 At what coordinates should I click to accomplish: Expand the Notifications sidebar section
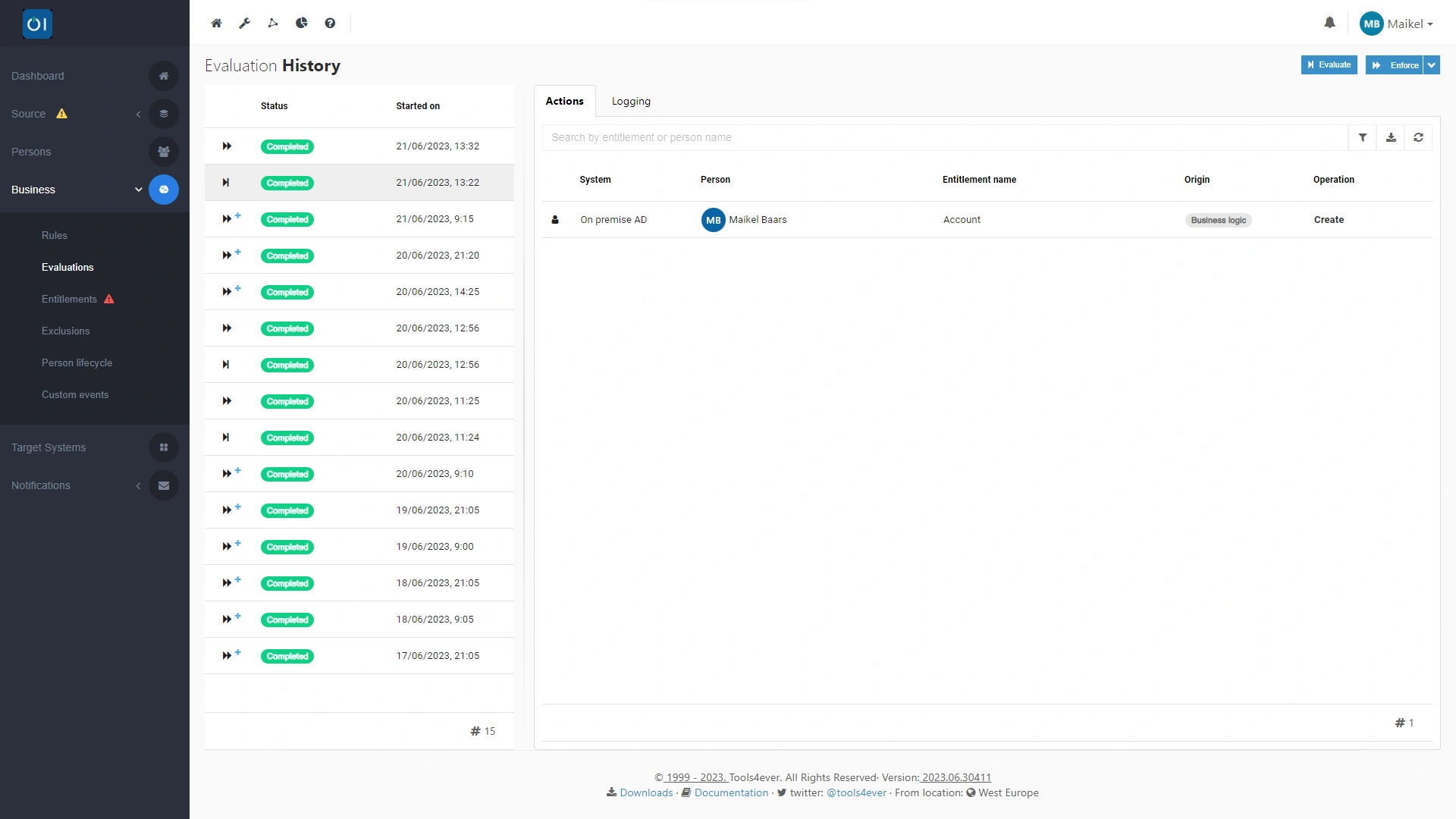(138, 485)
